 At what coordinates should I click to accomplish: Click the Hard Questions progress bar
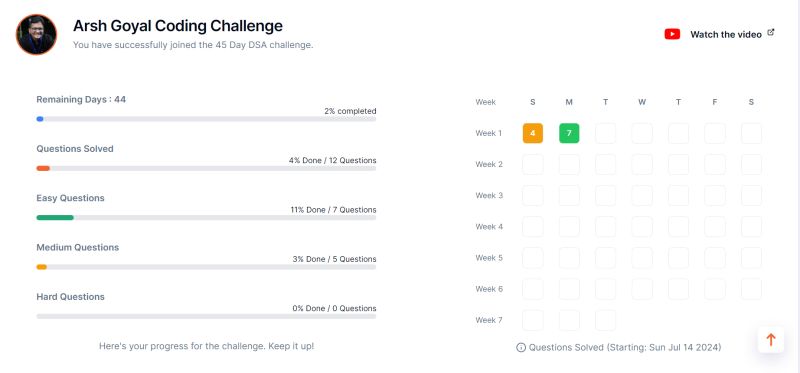(x=206, y=316)
